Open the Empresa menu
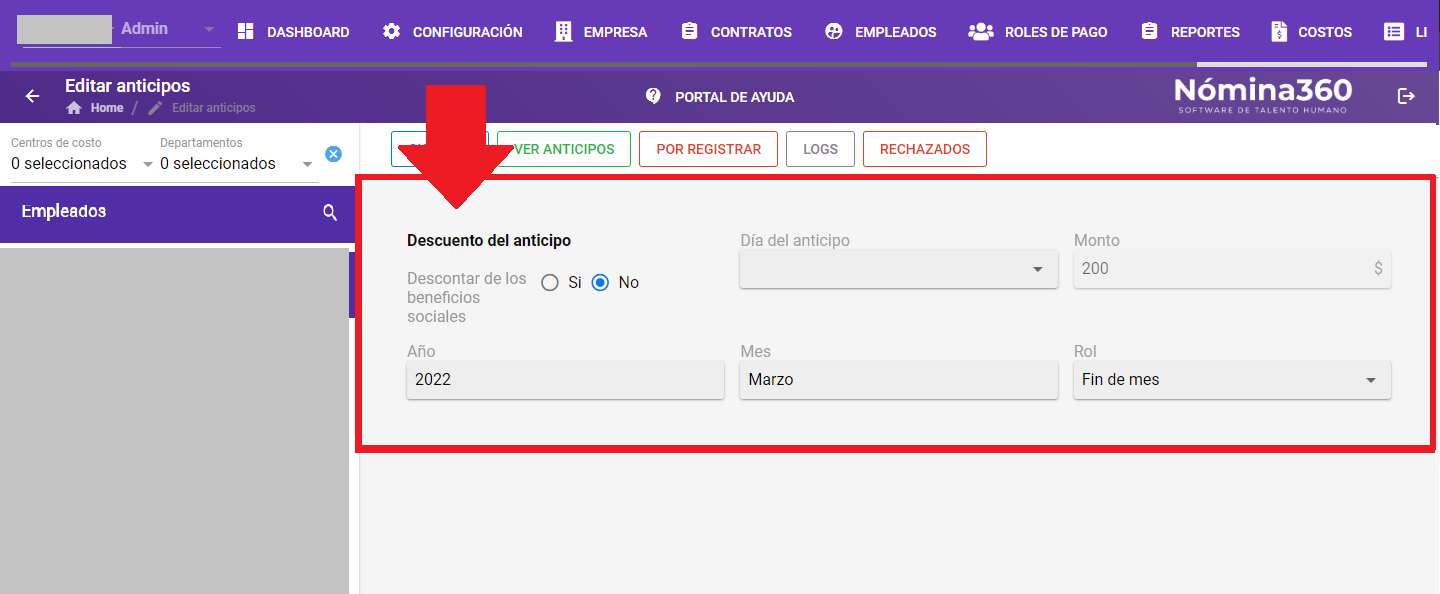This screenshot has height=594, width=1440. (601, 32)
